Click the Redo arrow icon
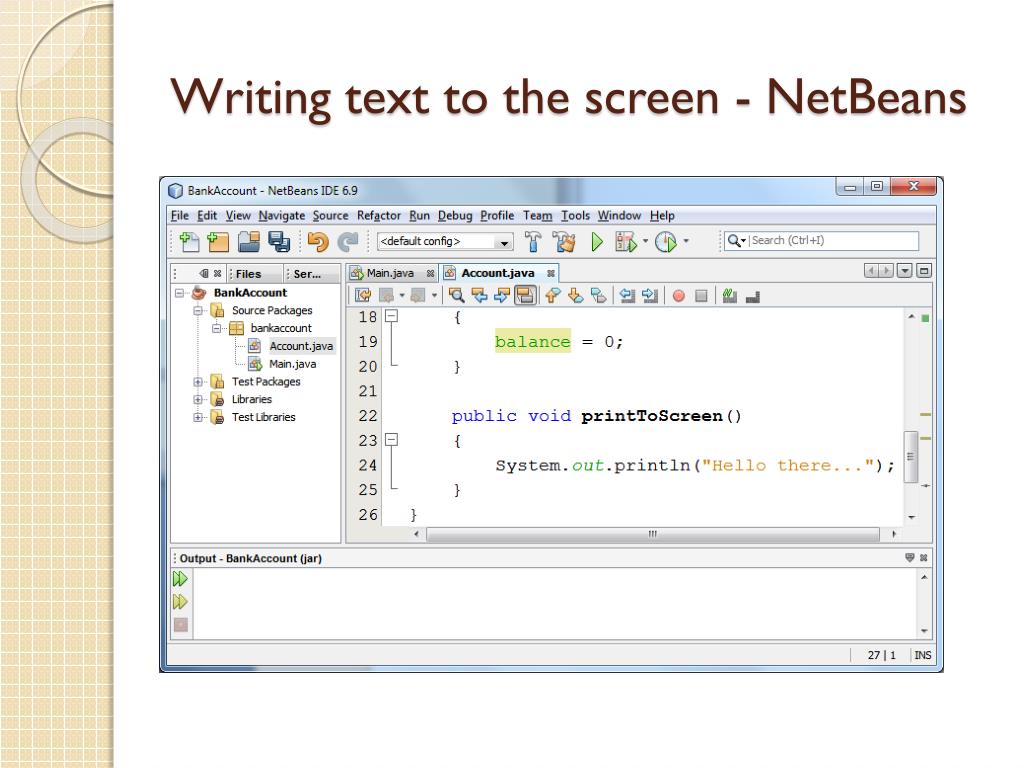 (x=348, y=242)
